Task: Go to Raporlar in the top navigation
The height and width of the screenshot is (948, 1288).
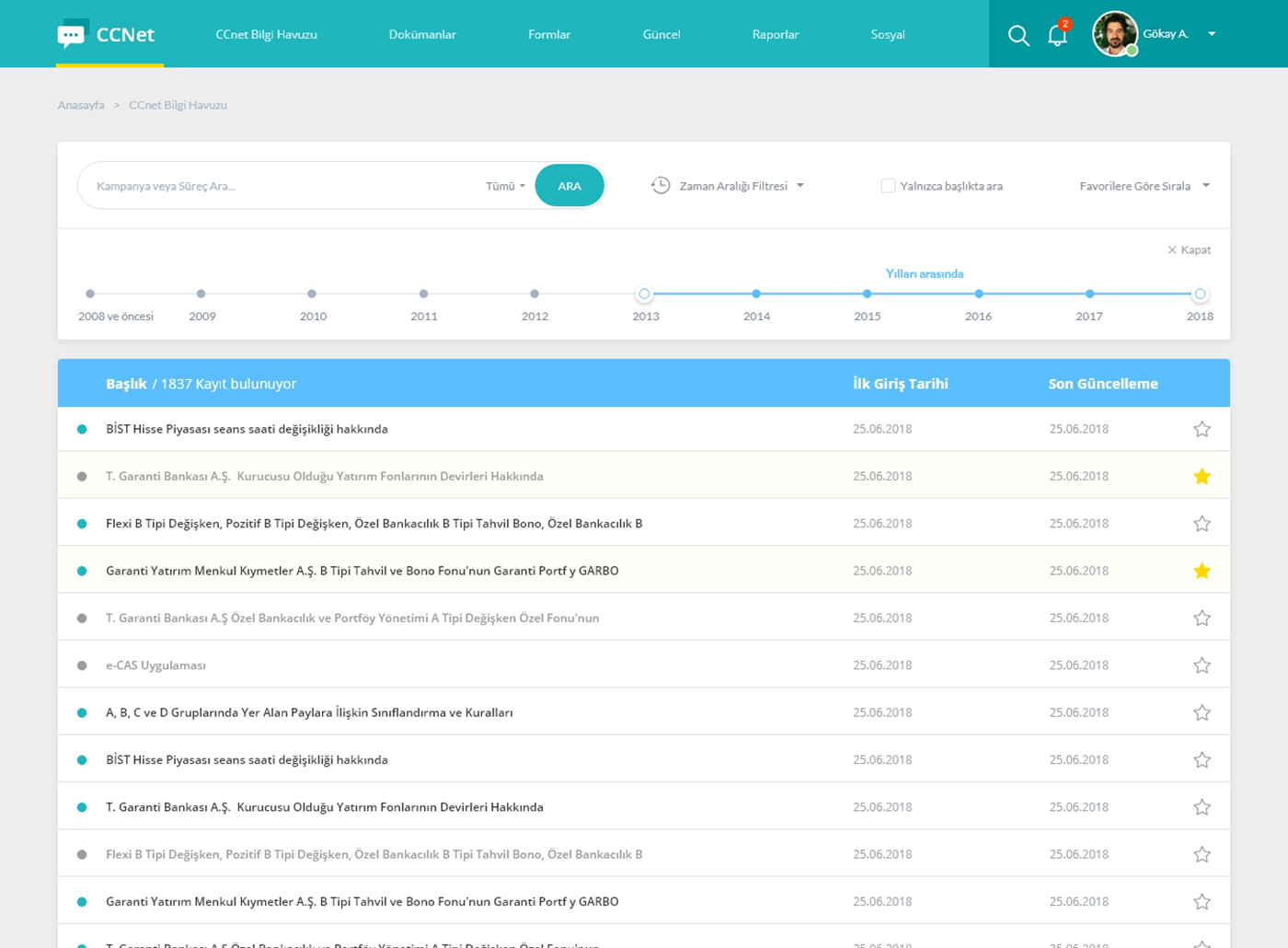Action: [x=775, y=34]
